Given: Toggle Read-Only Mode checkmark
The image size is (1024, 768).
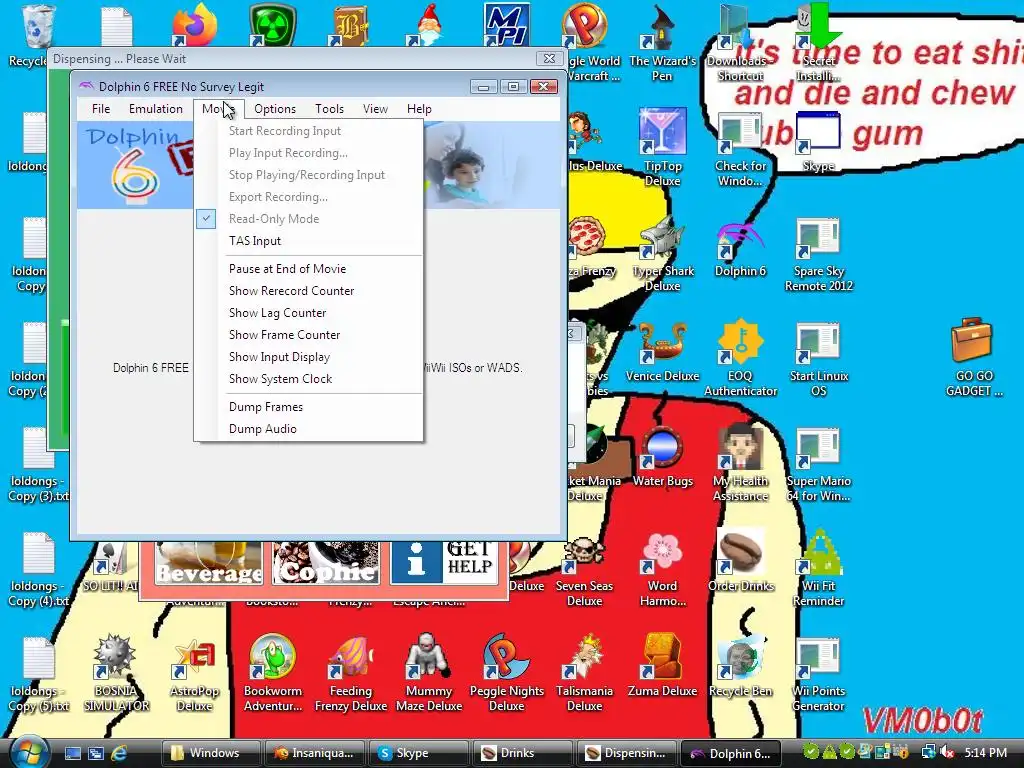Looking at the screenshot, I should click(309, 219).
